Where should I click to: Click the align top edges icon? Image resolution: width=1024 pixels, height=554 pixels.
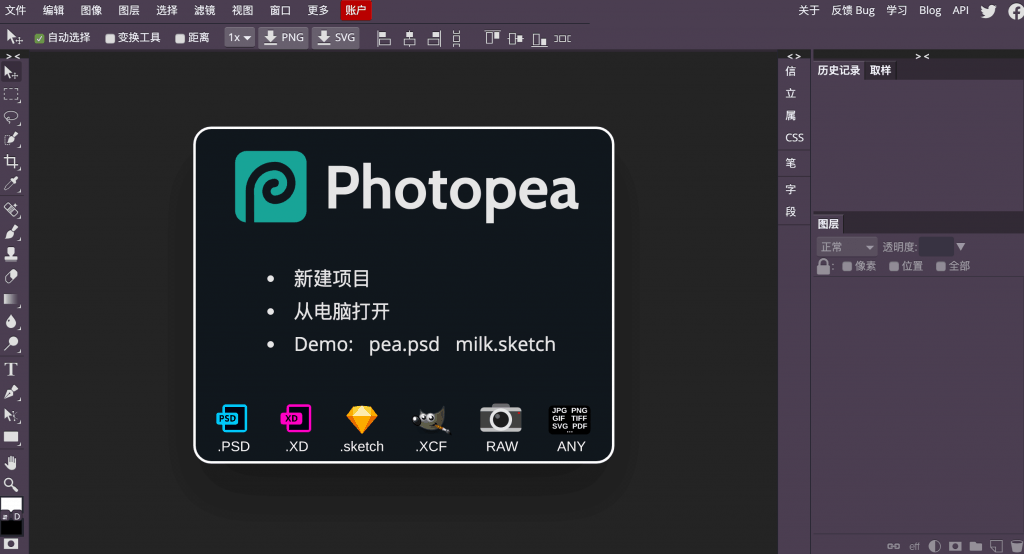pyautogui.click(x=492, y=39)
